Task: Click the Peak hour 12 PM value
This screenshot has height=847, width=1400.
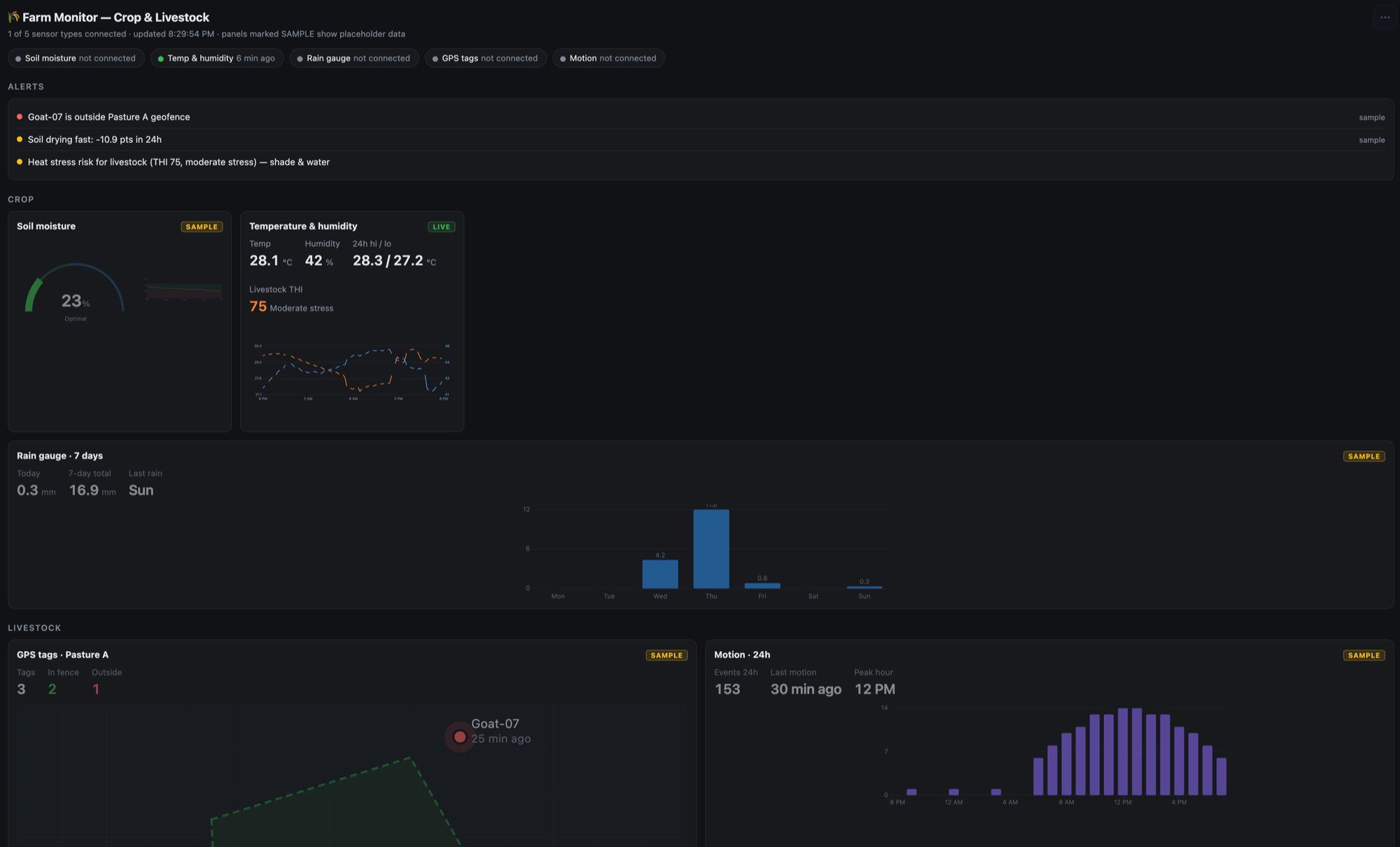Action: click(875, 689)
